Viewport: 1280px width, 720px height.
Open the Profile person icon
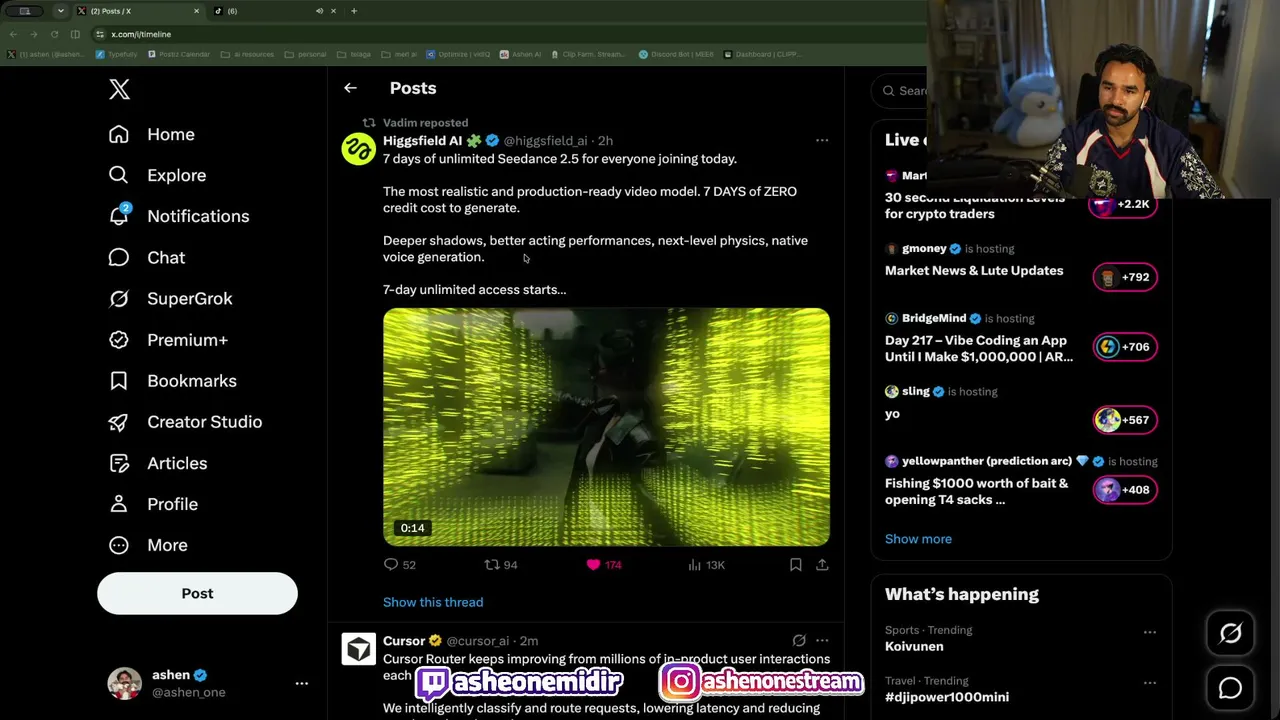[x=119, y=504]
